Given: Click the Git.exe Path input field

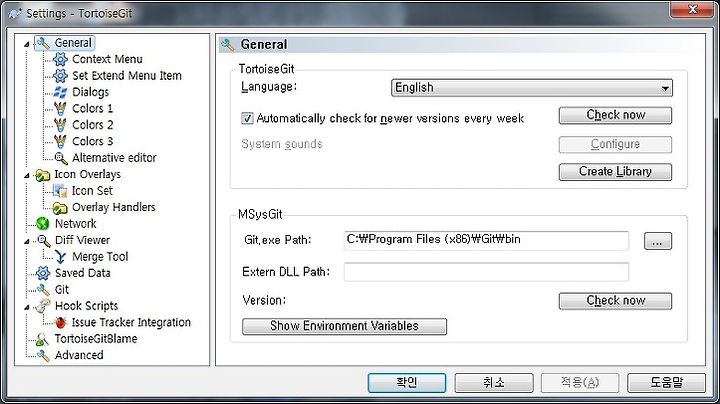Looking at the screenshot, I should click(486, 241).
